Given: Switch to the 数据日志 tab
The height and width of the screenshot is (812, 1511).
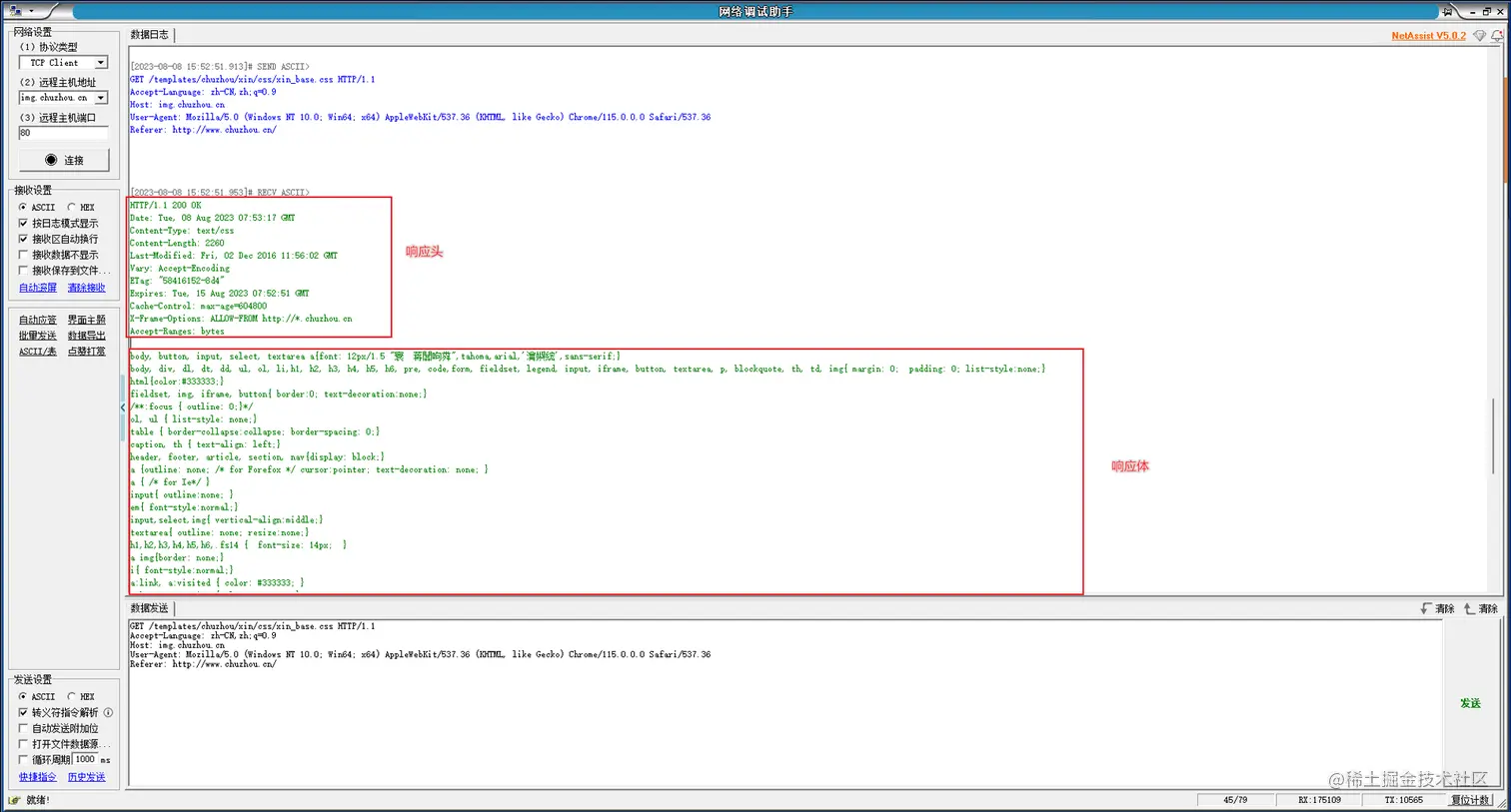Looking at the screenshot, I should [x=150, y=35].
